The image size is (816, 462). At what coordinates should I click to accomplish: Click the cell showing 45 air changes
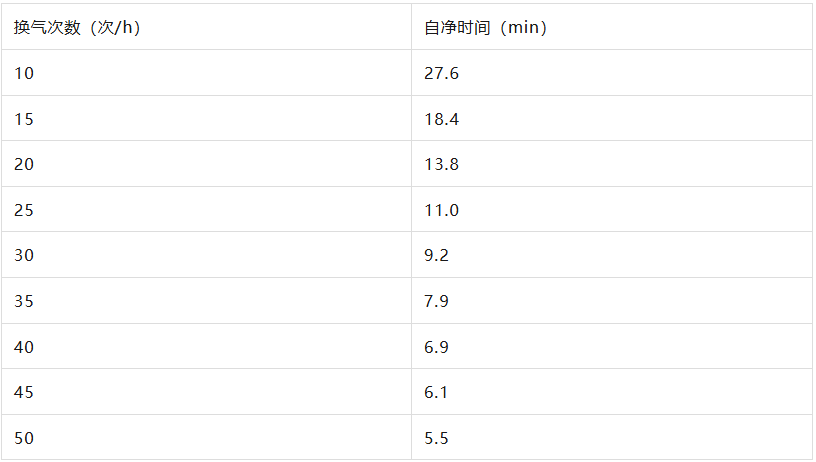24,392
